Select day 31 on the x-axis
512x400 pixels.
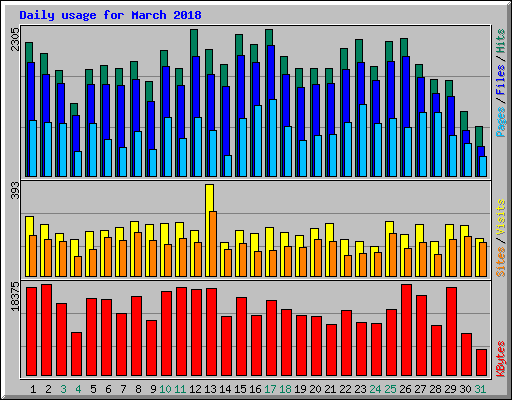click(480, 389)
